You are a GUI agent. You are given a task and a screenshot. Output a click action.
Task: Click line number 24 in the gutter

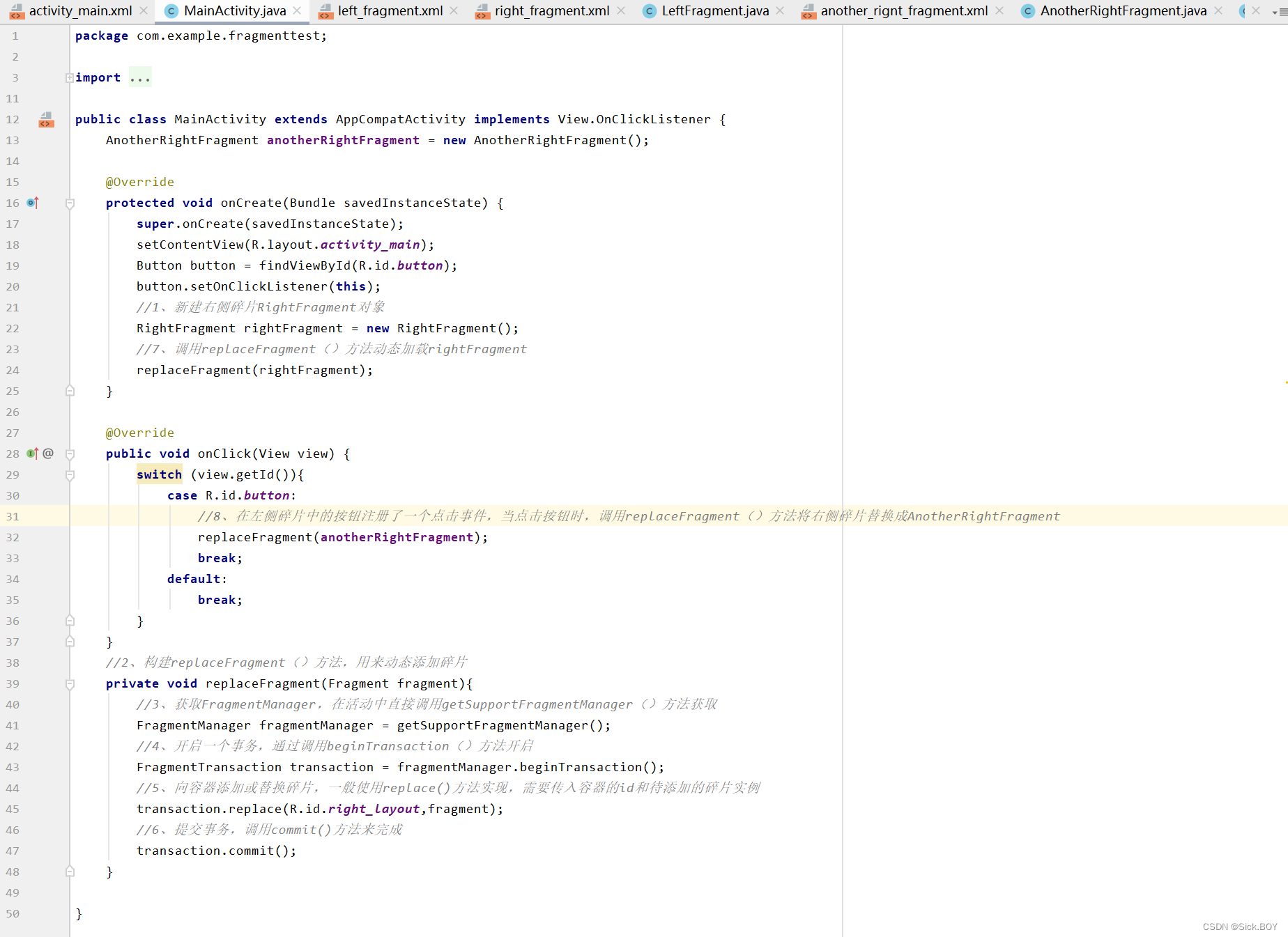coord(13,370)
